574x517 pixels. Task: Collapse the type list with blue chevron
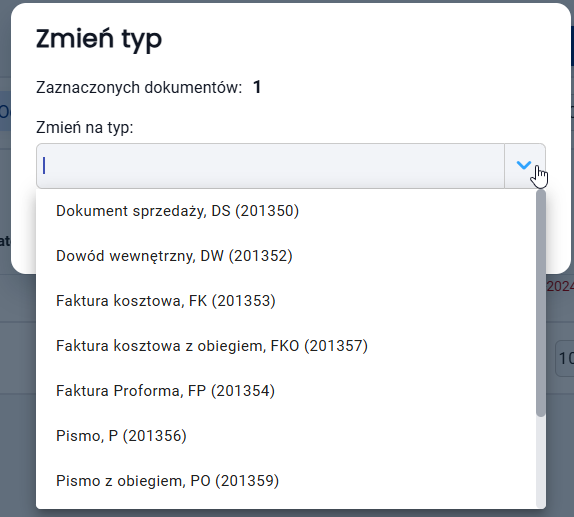pos(525,166)
